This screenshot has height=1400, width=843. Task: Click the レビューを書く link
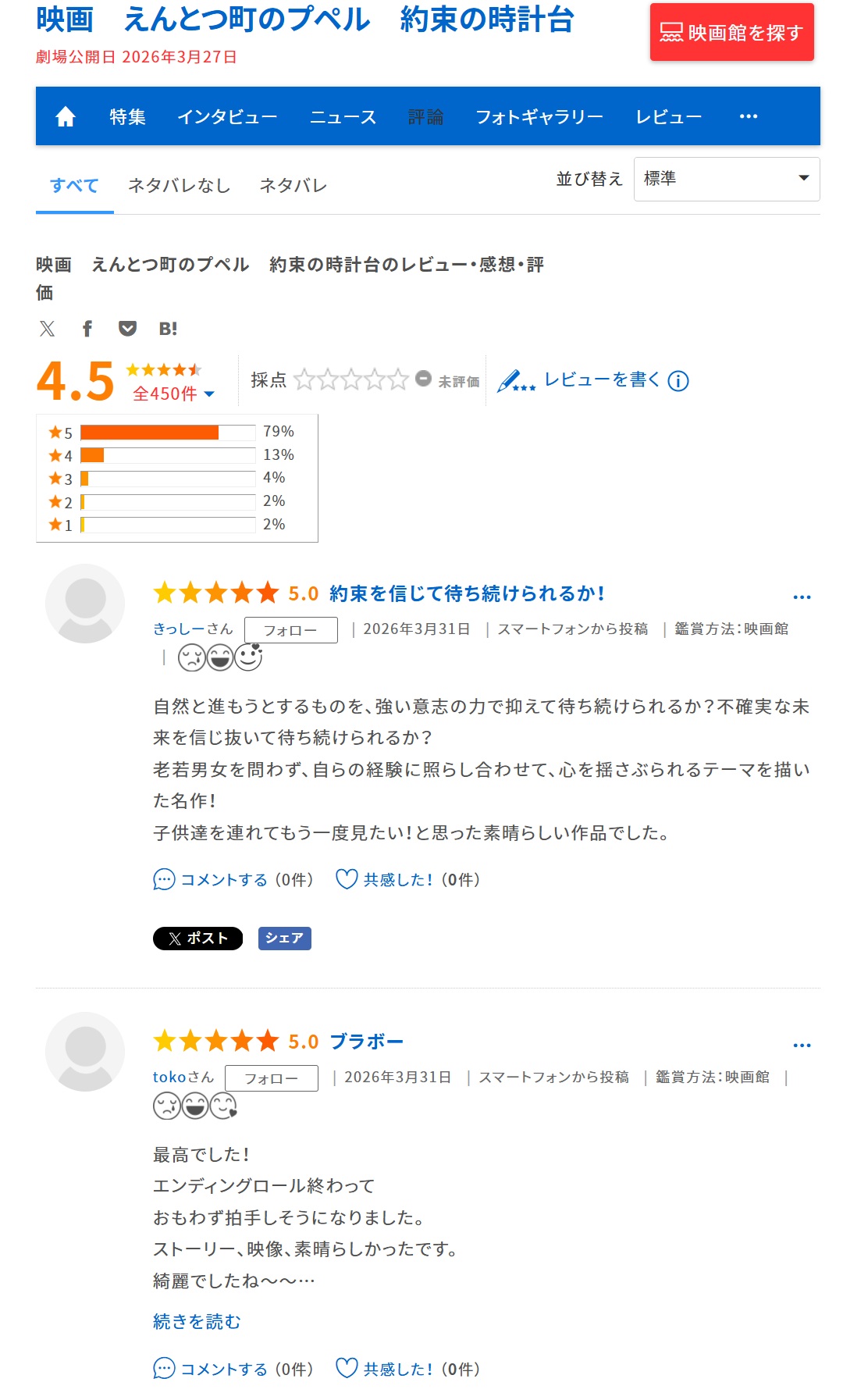pyautogui.click(x=601, y=380)
